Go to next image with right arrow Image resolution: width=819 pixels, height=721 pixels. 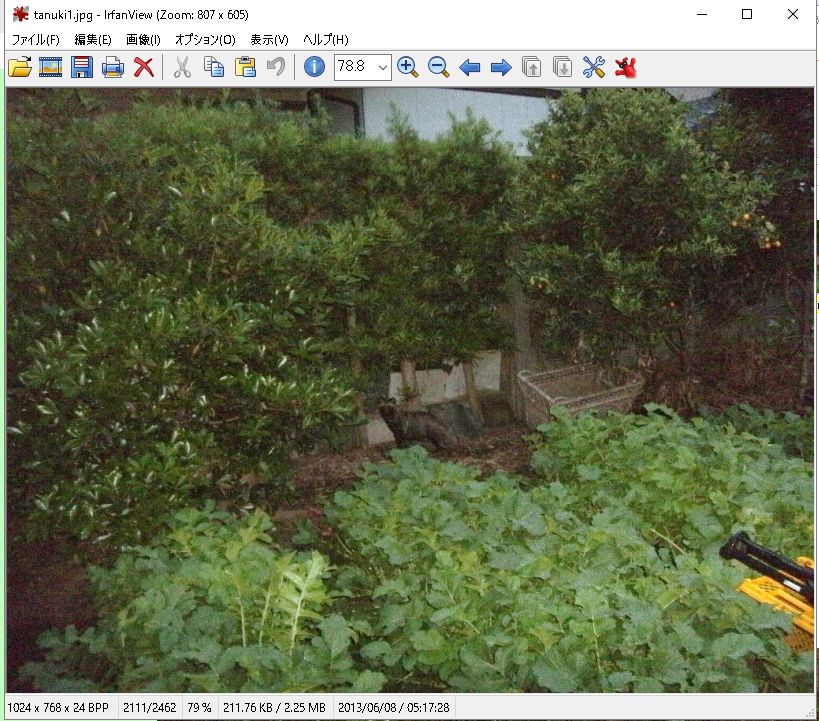point(501,68)
